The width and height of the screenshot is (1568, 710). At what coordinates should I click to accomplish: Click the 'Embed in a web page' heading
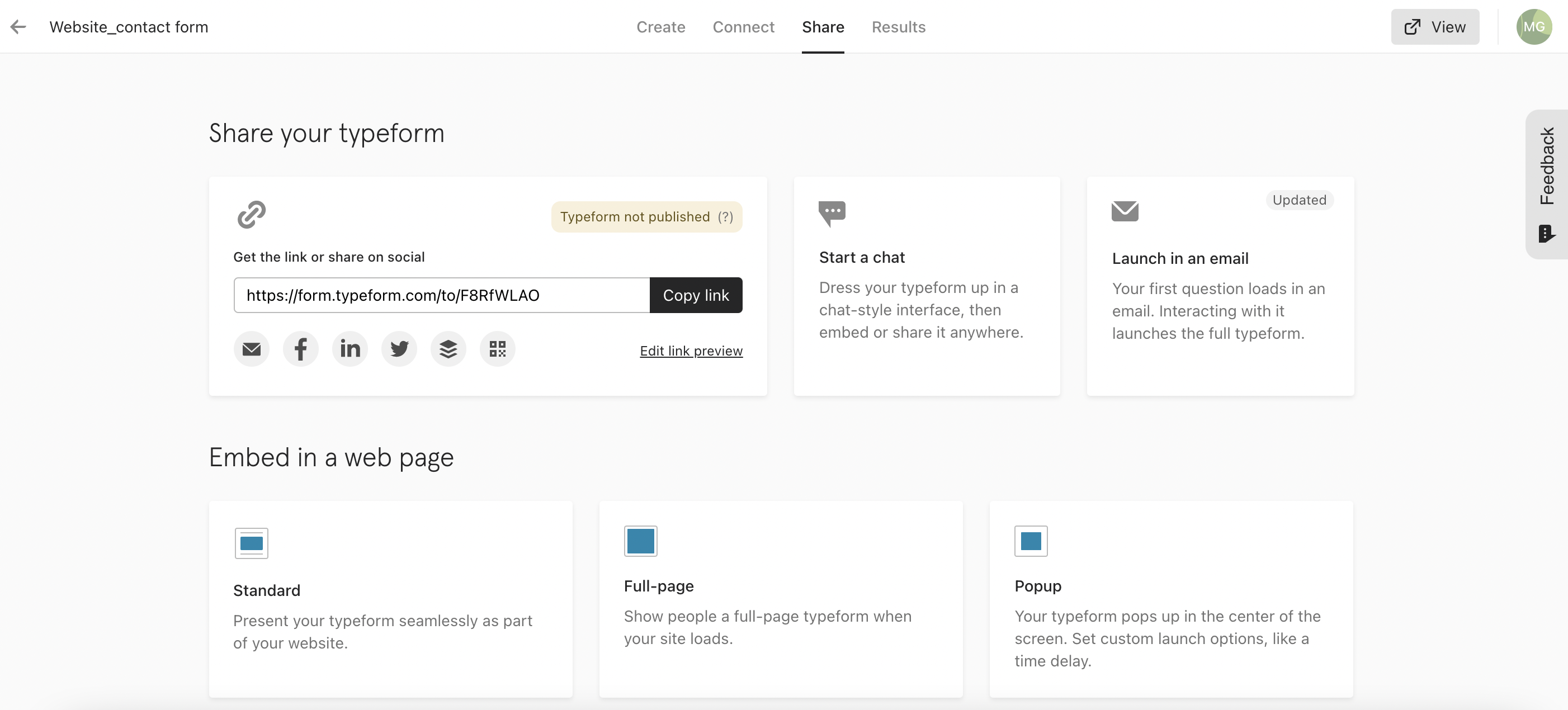[331, 457]
